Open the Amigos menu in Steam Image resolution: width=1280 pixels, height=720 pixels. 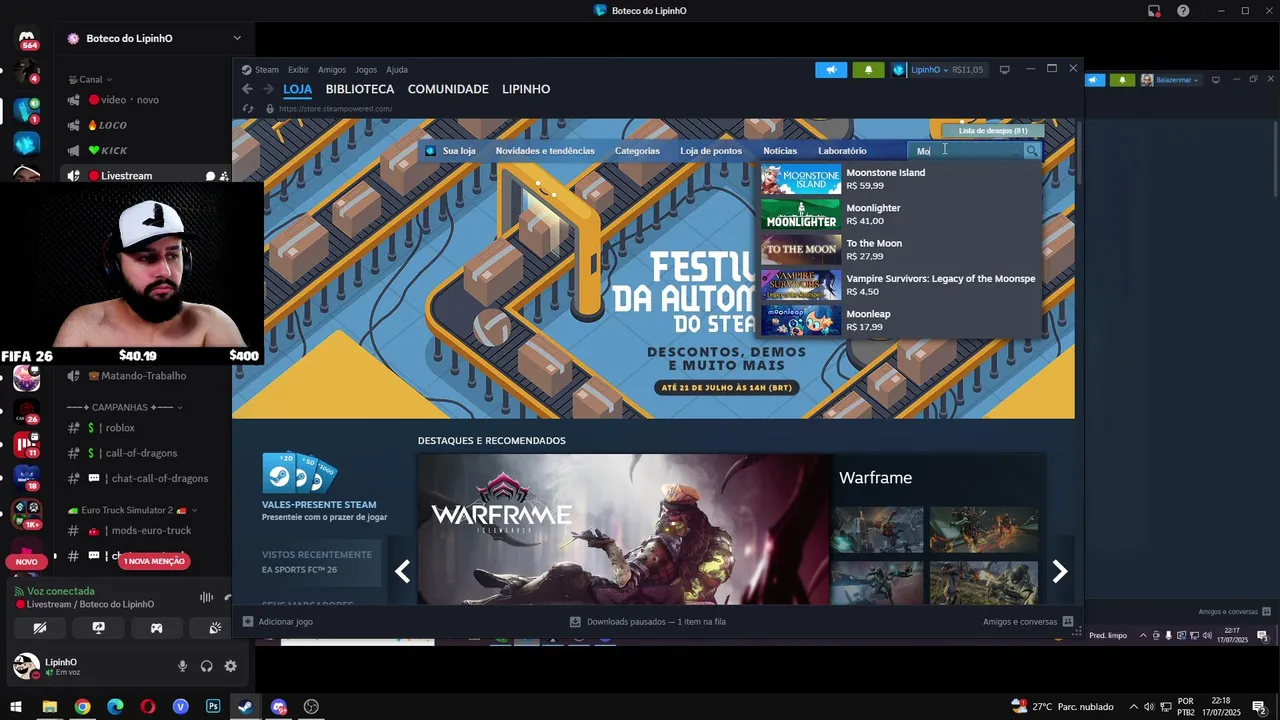tap(332, 70)
